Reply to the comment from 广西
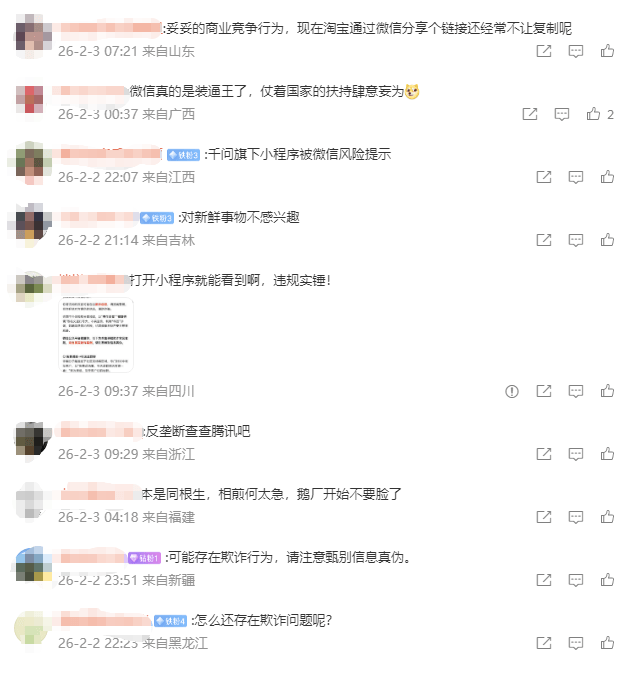This screenshot has height=680, width=624. [562, 114]
